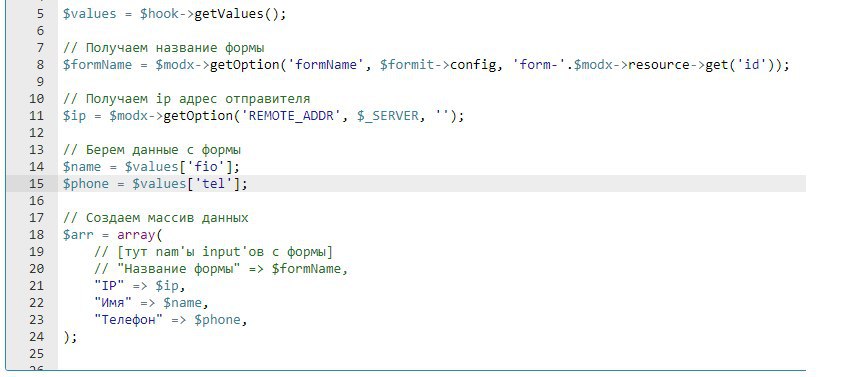Click the 'formName' string on line 8

[326, 65]
